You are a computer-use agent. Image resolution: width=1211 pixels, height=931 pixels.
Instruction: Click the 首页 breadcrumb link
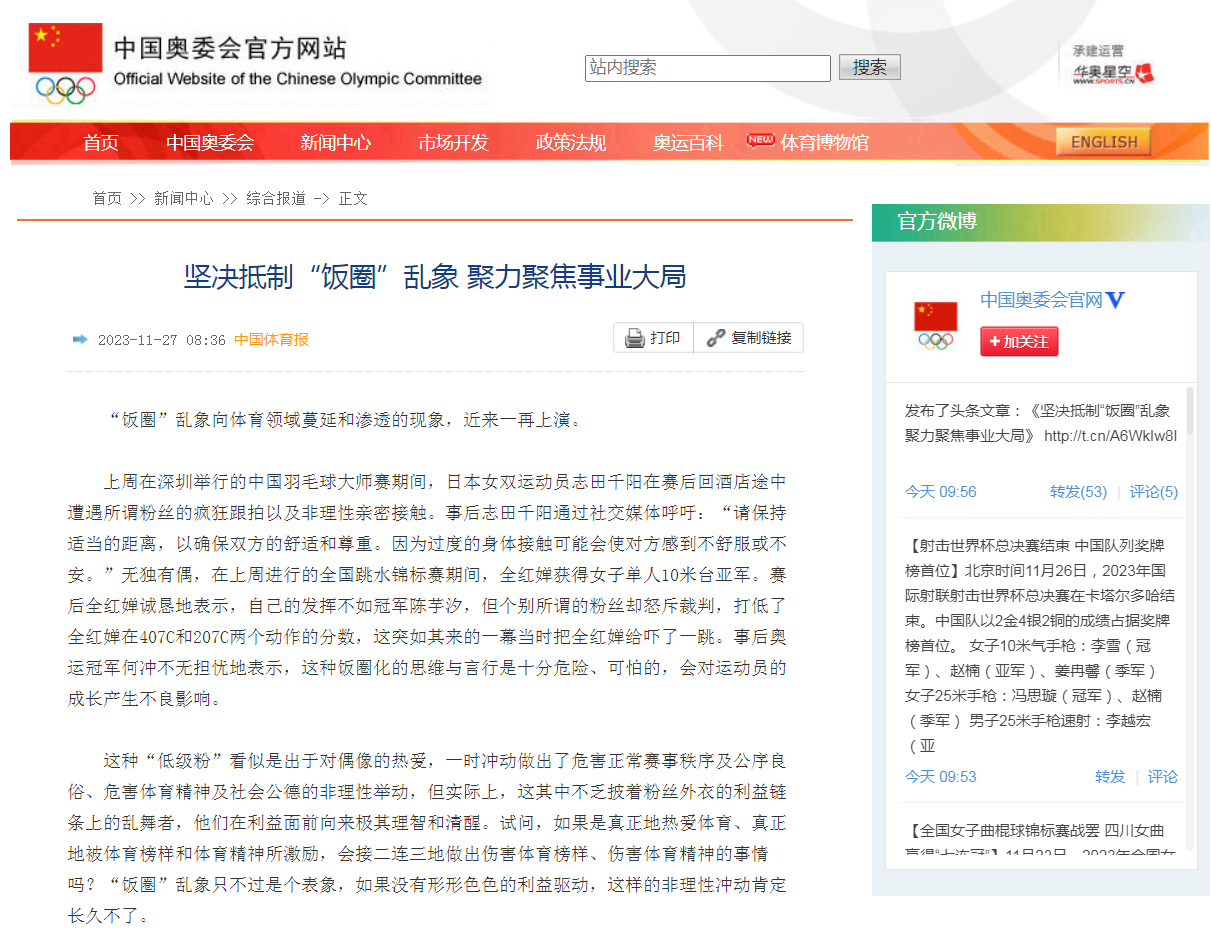[107, 198]
